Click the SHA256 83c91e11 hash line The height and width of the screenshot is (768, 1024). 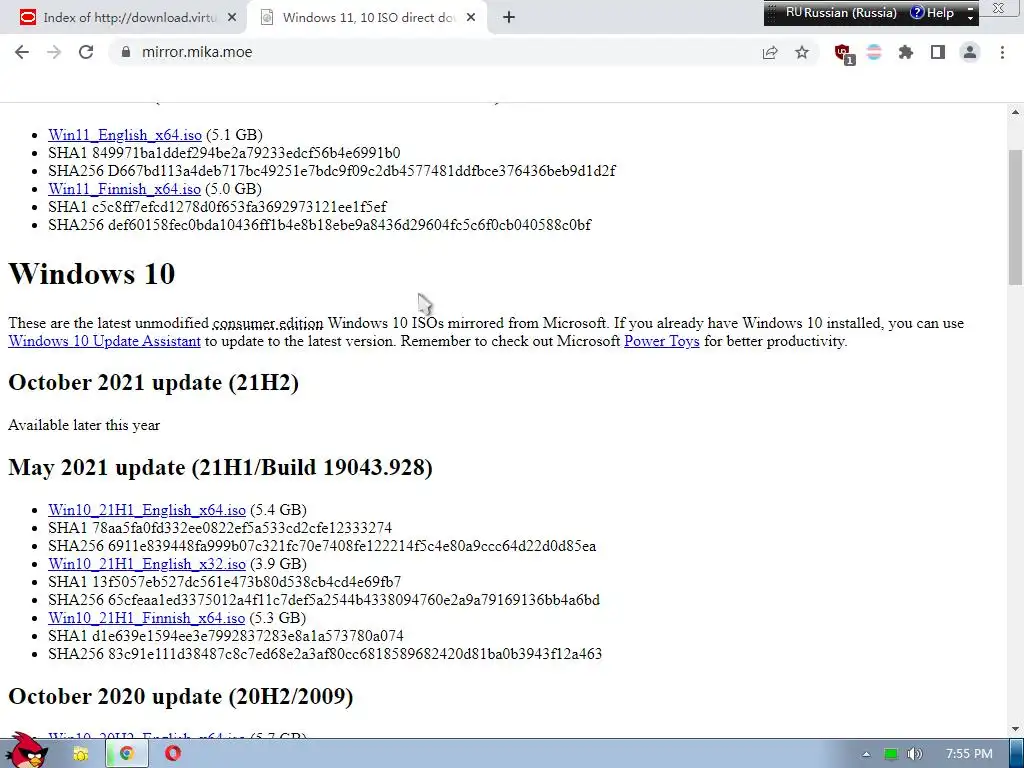coord(325,654)
